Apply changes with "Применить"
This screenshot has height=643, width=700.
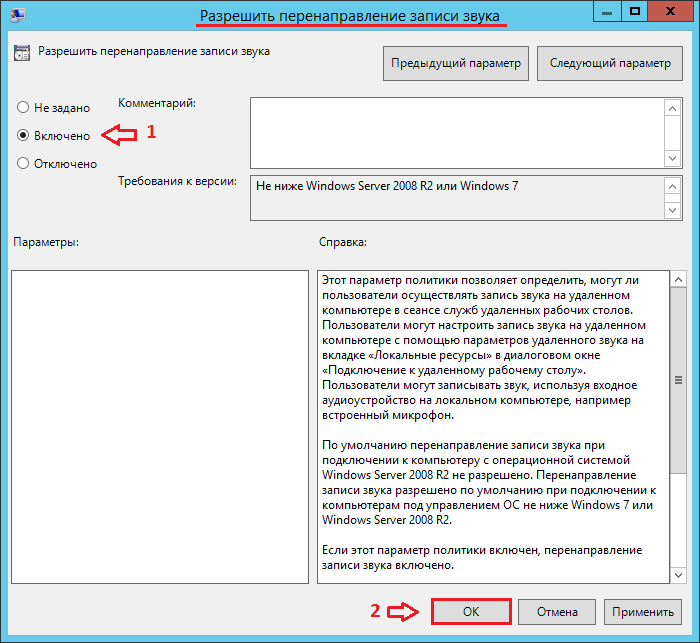coord(644,611)
